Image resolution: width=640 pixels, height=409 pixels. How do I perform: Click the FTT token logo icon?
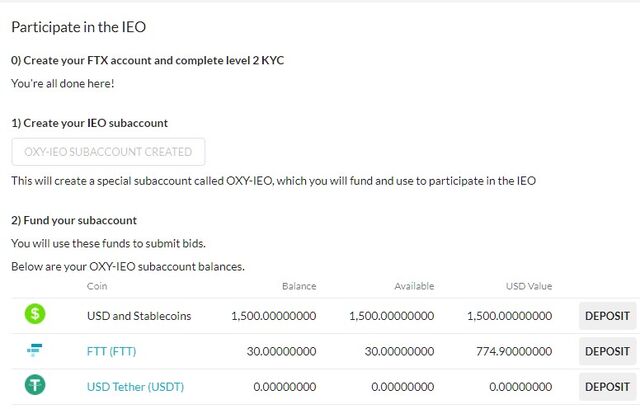(x=35, y=350)
